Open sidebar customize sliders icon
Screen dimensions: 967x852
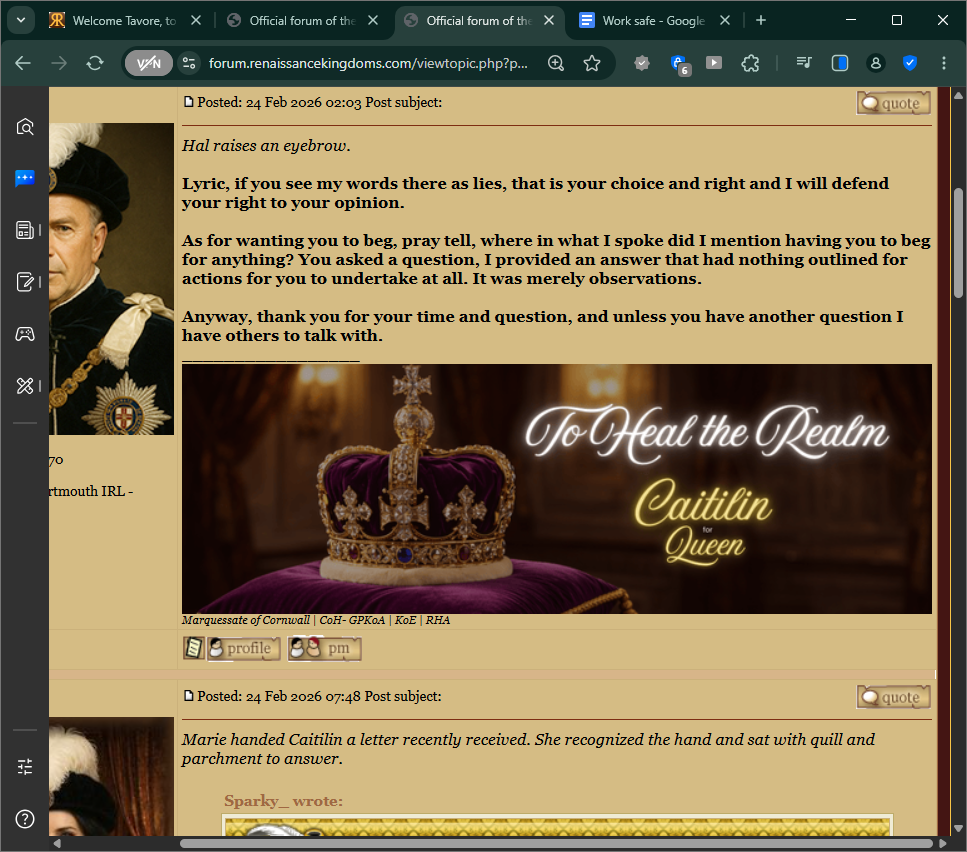point(25,767)
